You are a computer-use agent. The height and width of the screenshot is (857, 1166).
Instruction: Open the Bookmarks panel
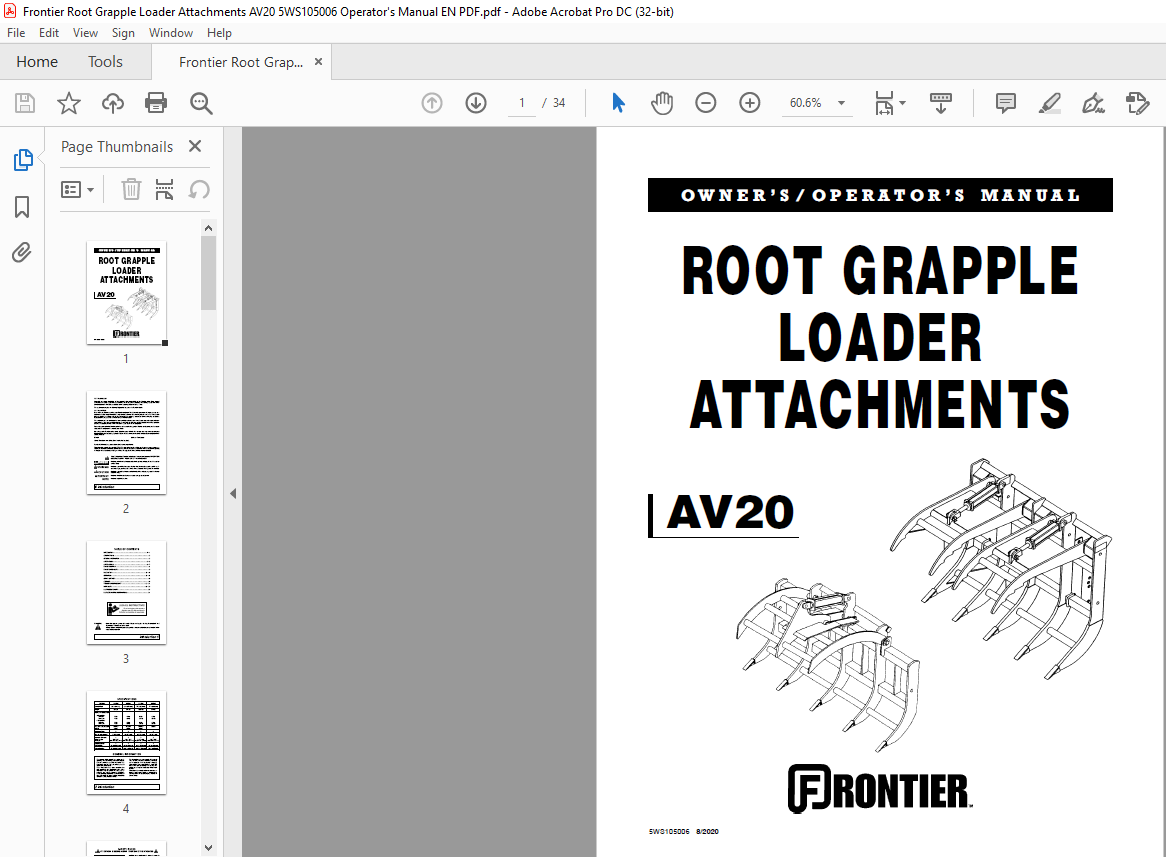click(x=22, y=207)
